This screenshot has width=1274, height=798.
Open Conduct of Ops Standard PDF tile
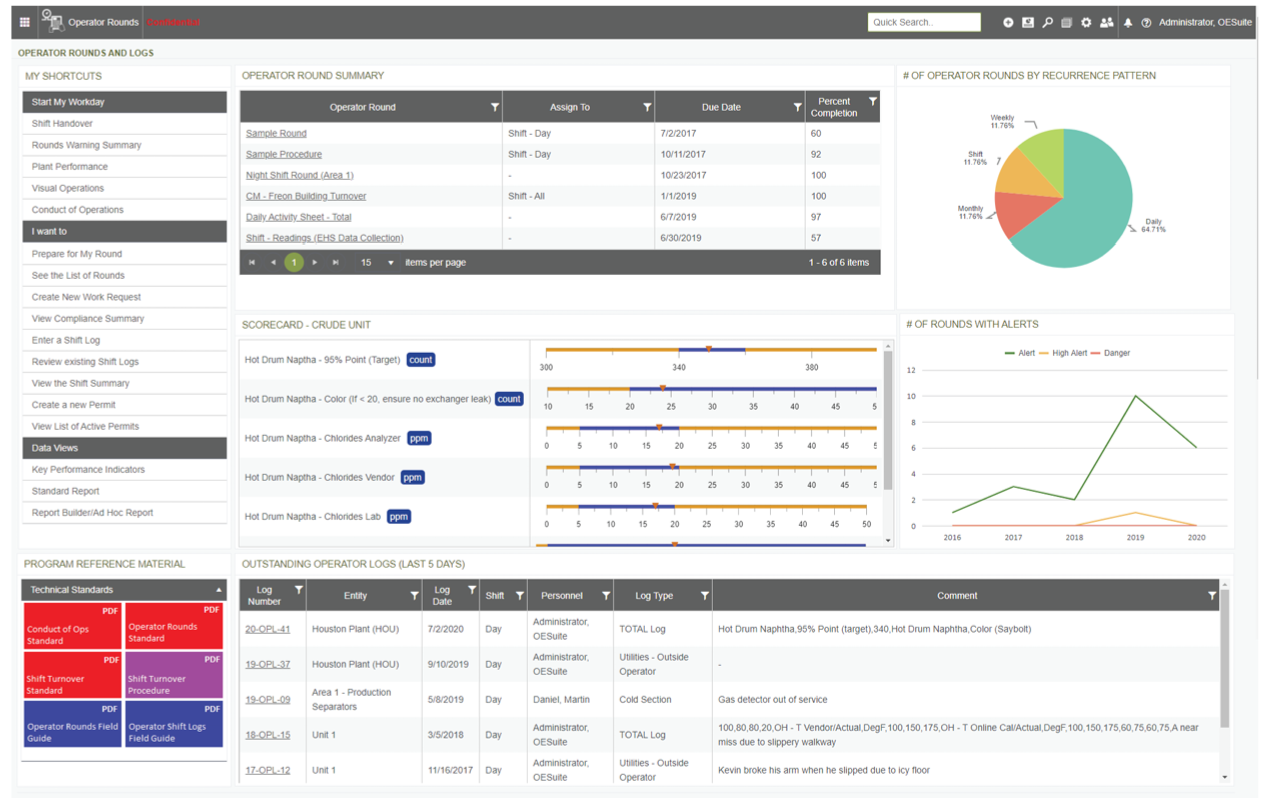[72, 626]
